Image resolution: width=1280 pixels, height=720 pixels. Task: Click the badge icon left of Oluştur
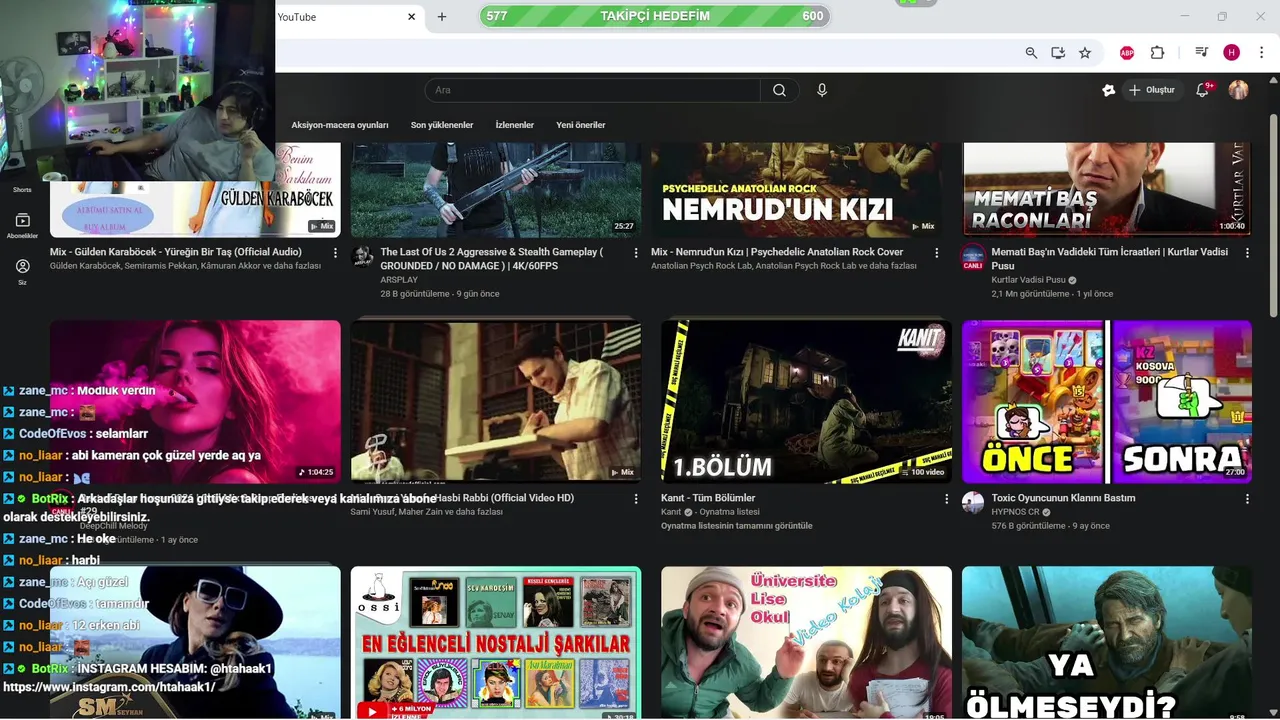[1108, 90]
